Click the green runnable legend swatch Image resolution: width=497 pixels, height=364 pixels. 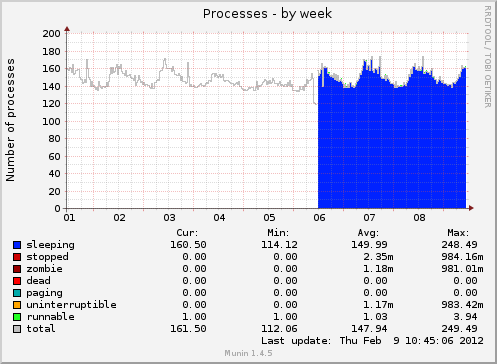(x=17, y=317)
